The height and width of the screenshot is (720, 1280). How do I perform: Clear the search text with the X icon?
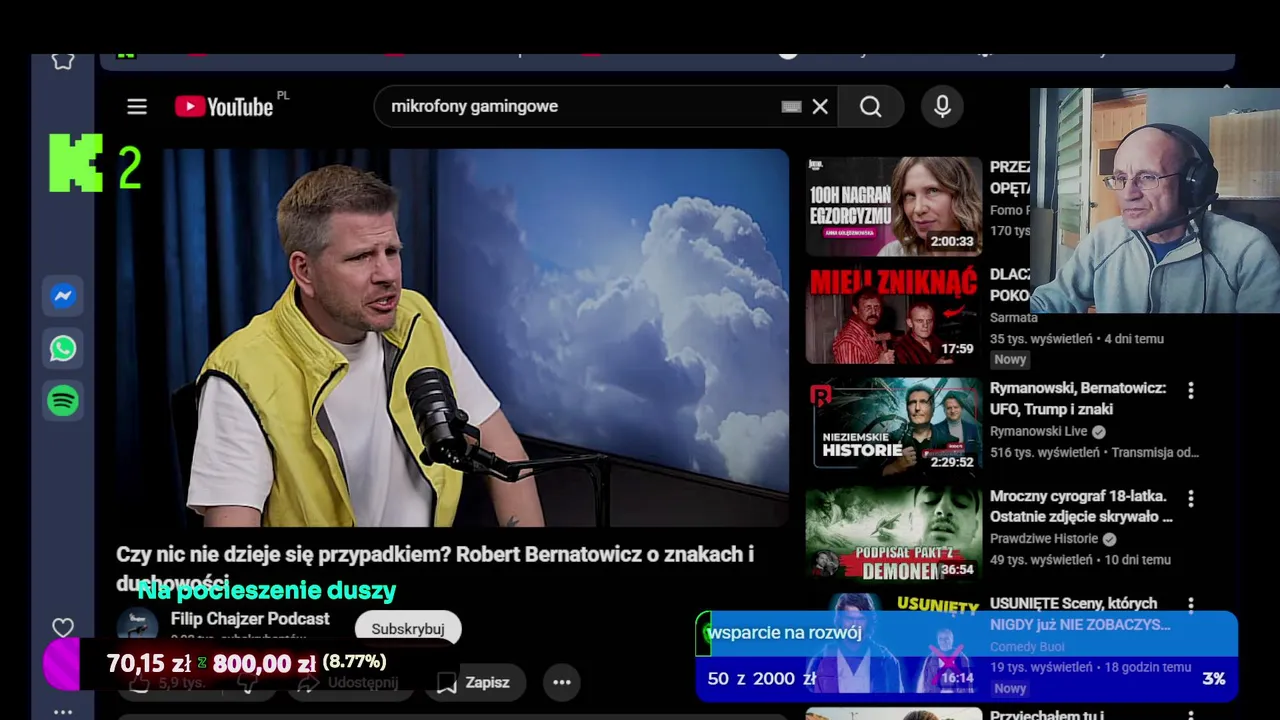click(x=820, y=107)
